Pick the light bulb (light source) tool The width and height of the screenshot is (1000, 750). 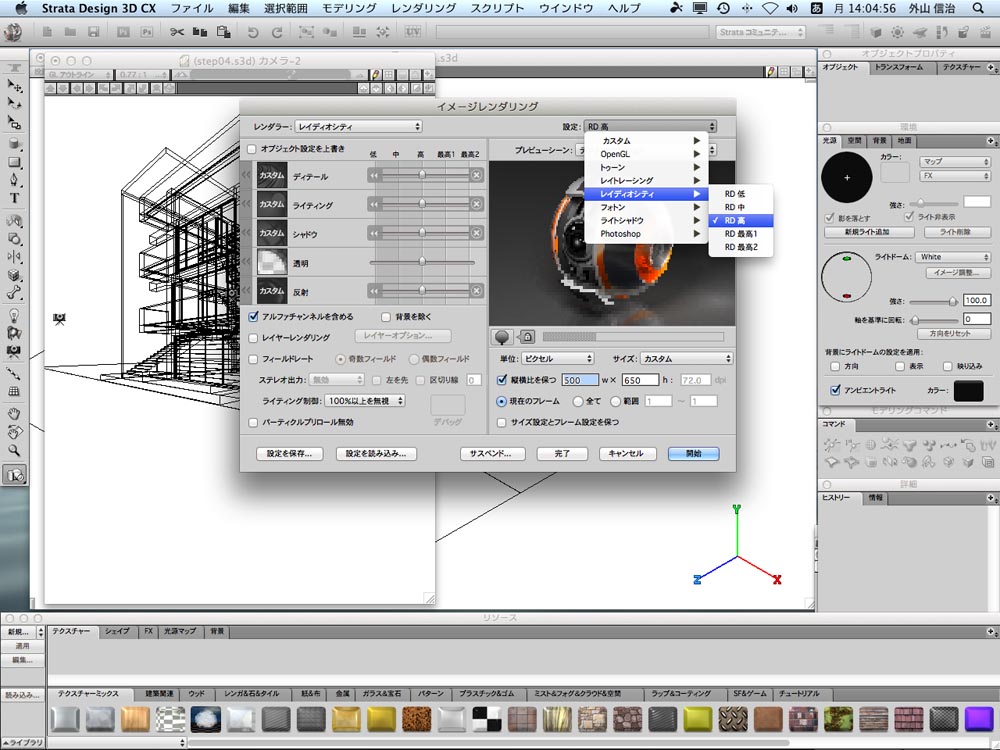14,315
